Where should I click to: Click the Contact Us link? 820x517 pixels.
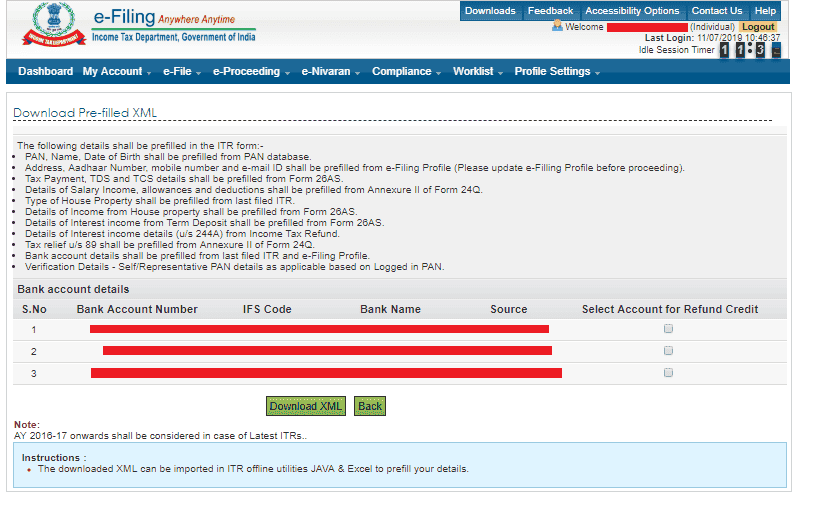[x=716, y=11]
